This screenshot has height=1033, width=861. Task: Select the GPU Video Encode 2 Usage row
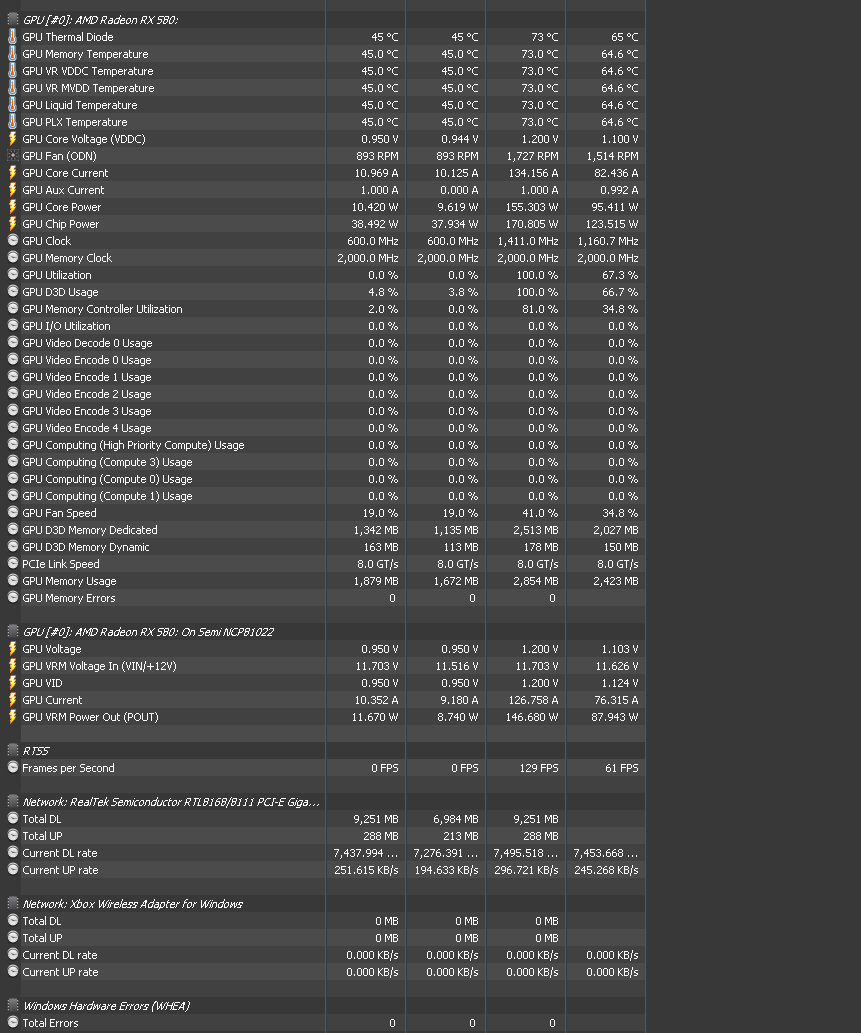pyautogui.click(x=323, y=394)
